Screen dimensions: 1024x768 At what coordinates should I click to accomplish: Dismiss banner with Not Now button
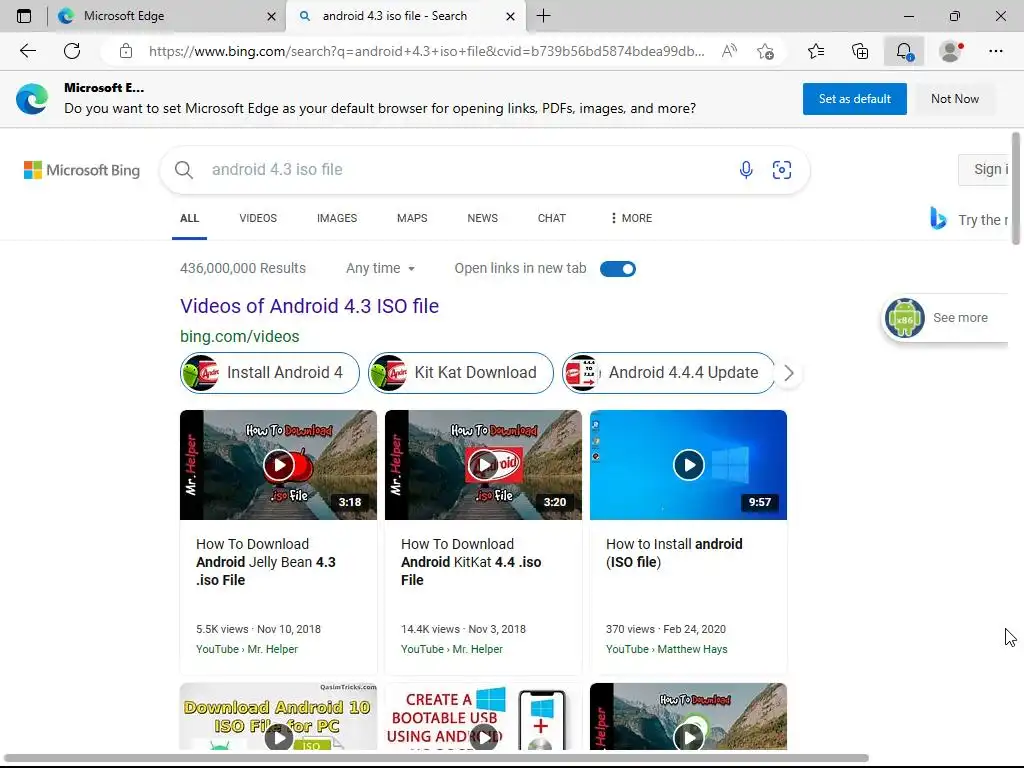pos(955,99)
